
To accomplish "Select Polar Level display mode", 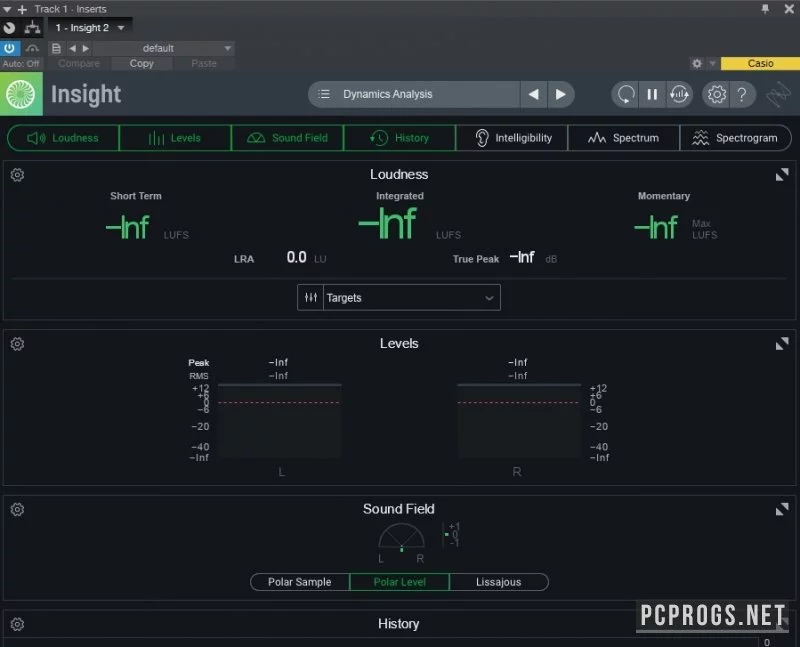I will coord(399,582).
